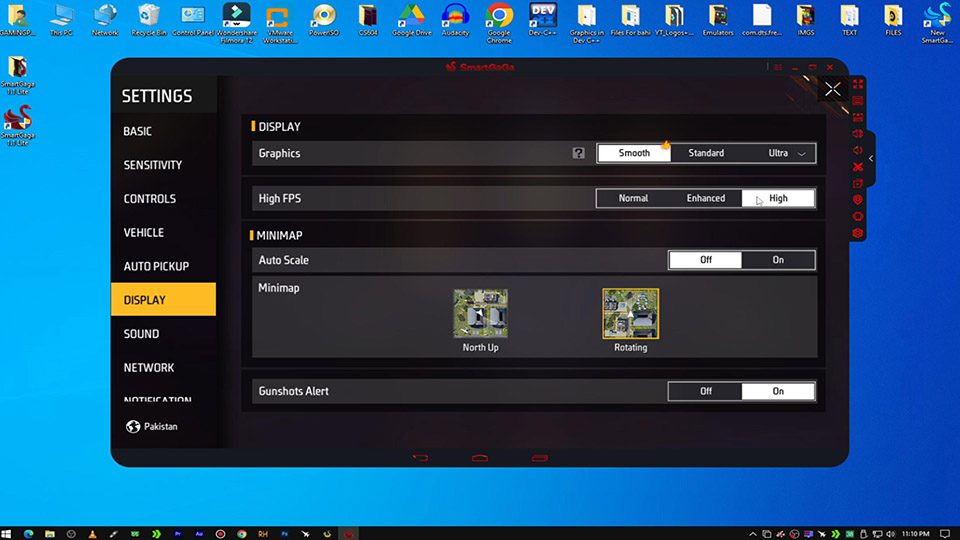Change the Pakistan region selector
The height and width of the screenshot is (540, 960).
pos(152,426)
